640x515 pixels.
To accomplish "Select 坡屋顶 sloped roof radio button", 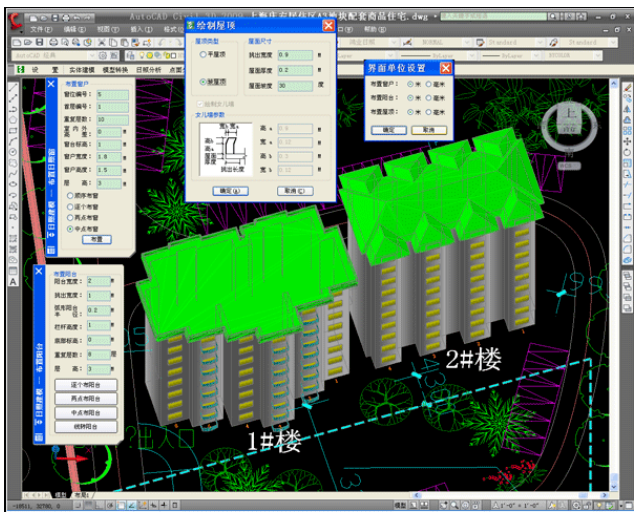I will pos(203,82).
